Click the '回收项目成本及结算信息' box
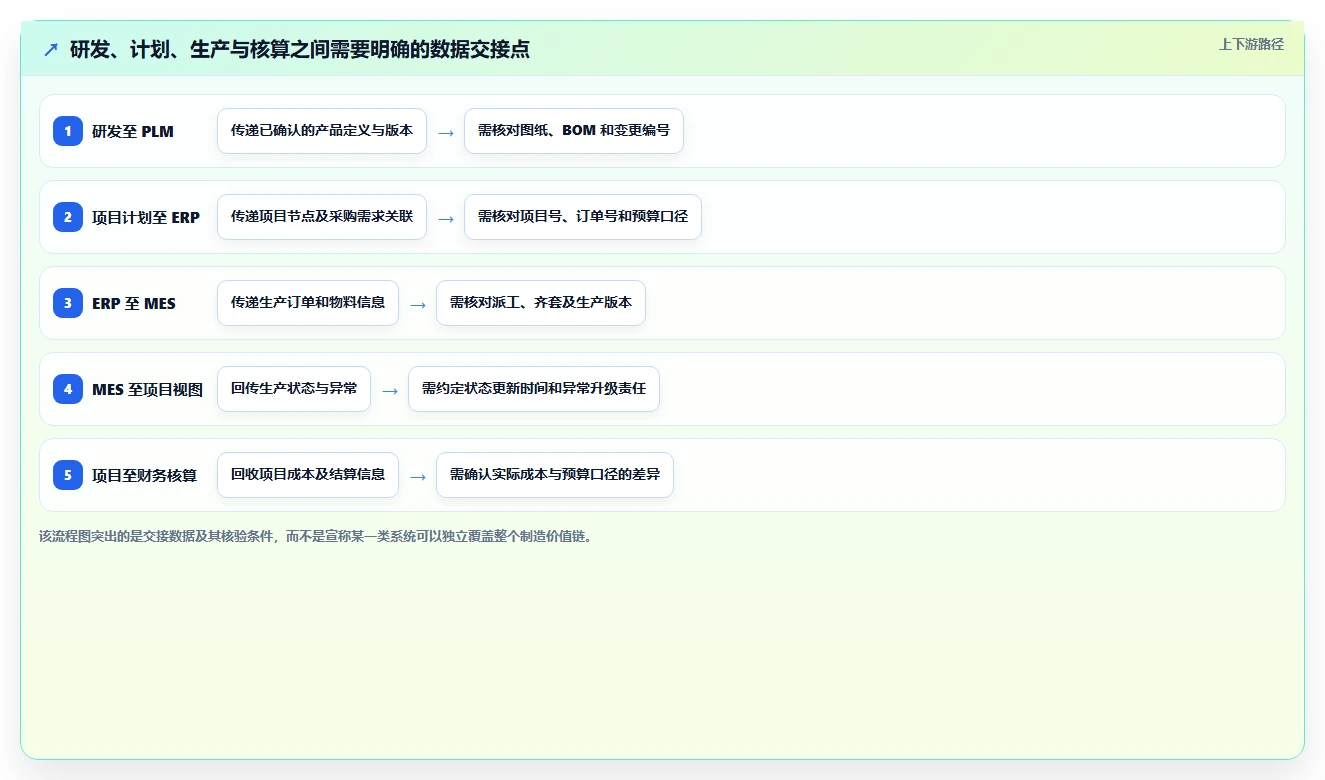 coord(308,475)
